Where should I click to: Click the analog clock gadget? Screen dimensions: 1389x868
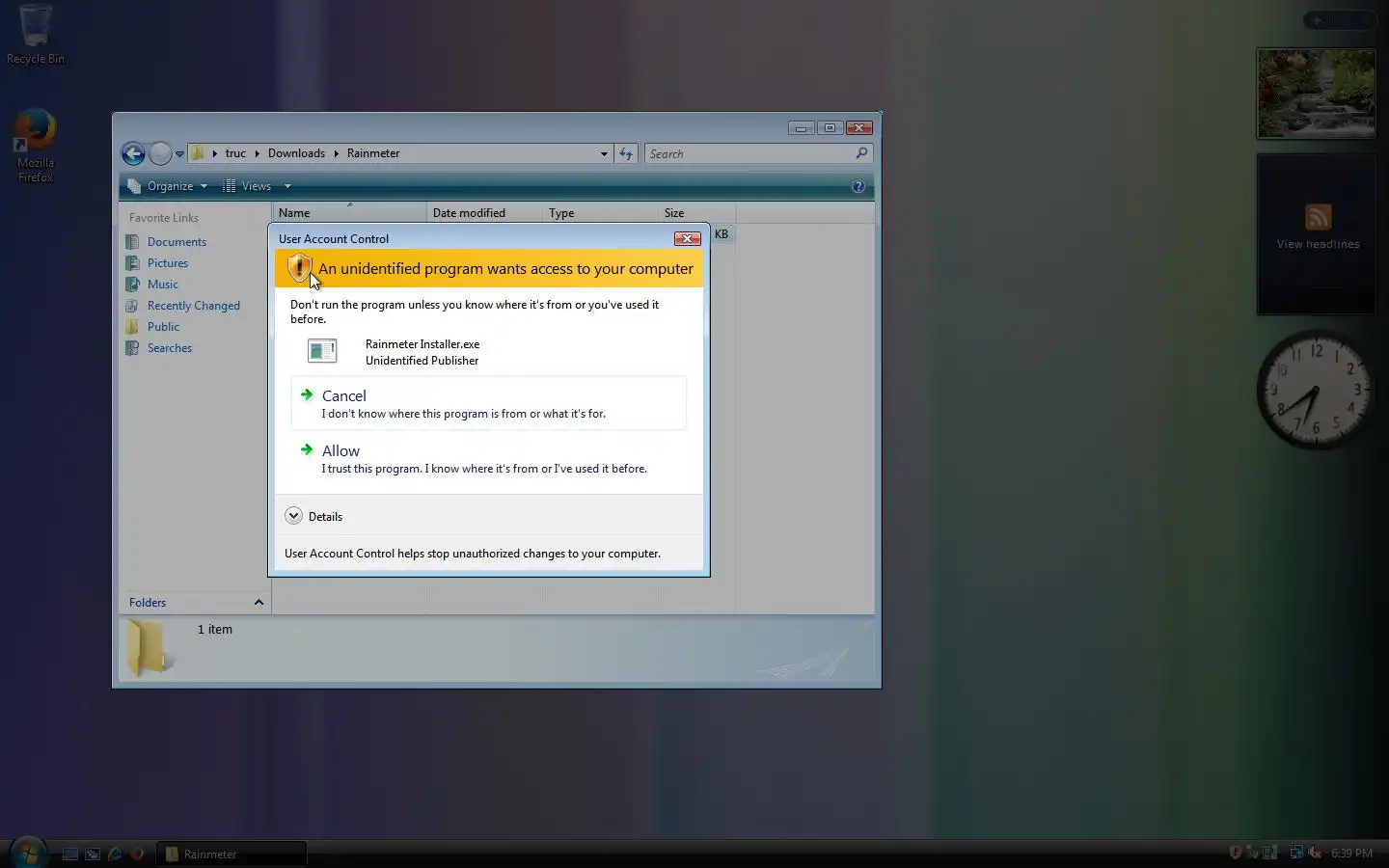pyautogui.click(x=1316, y=390)
